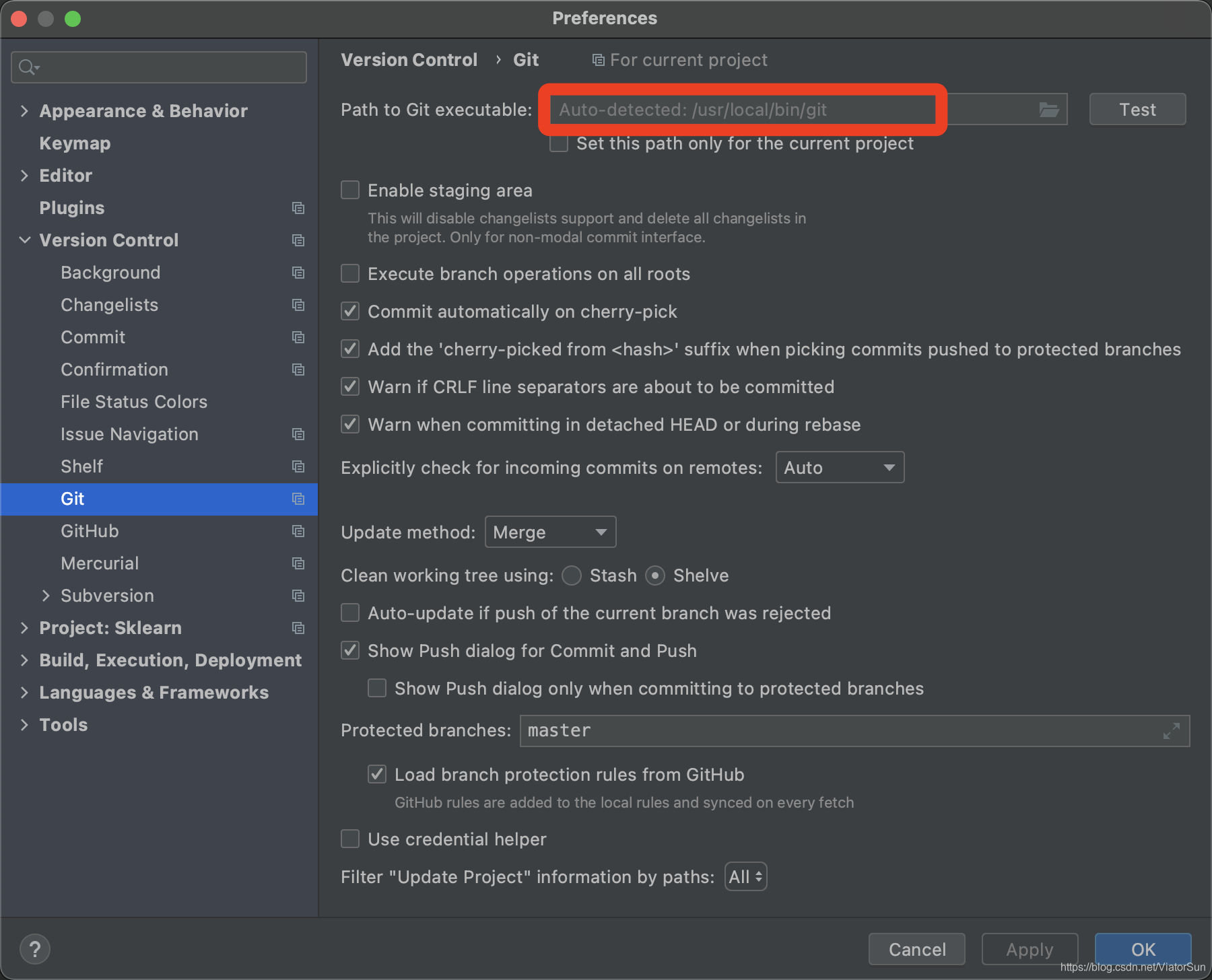Screen dimensions: 1212x980
Task: Click the For current project icon in header
Action: (x=598, y=61)
